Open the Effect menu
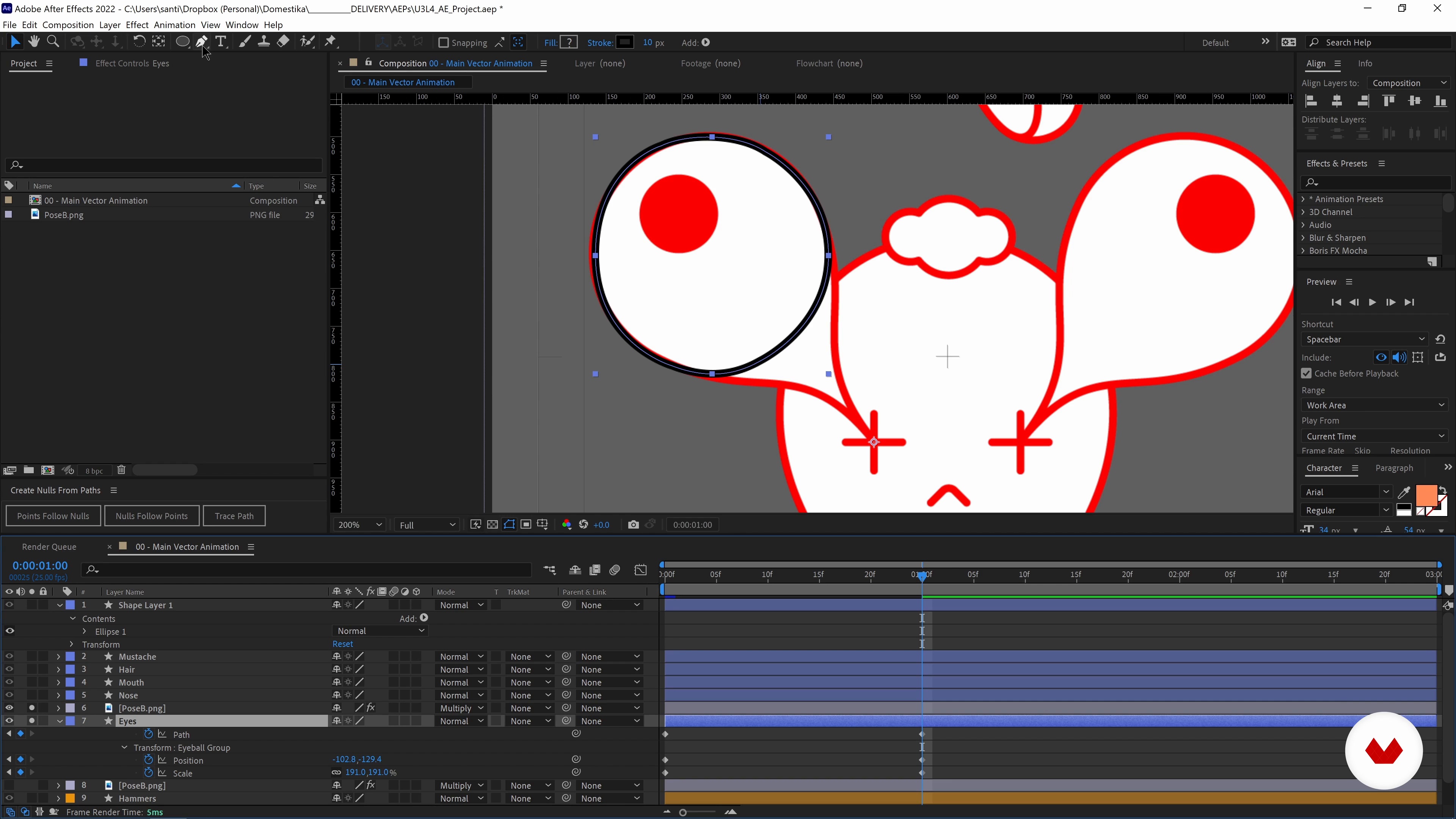The width and height of the screenshot is (1456, 819). point(137,25)
